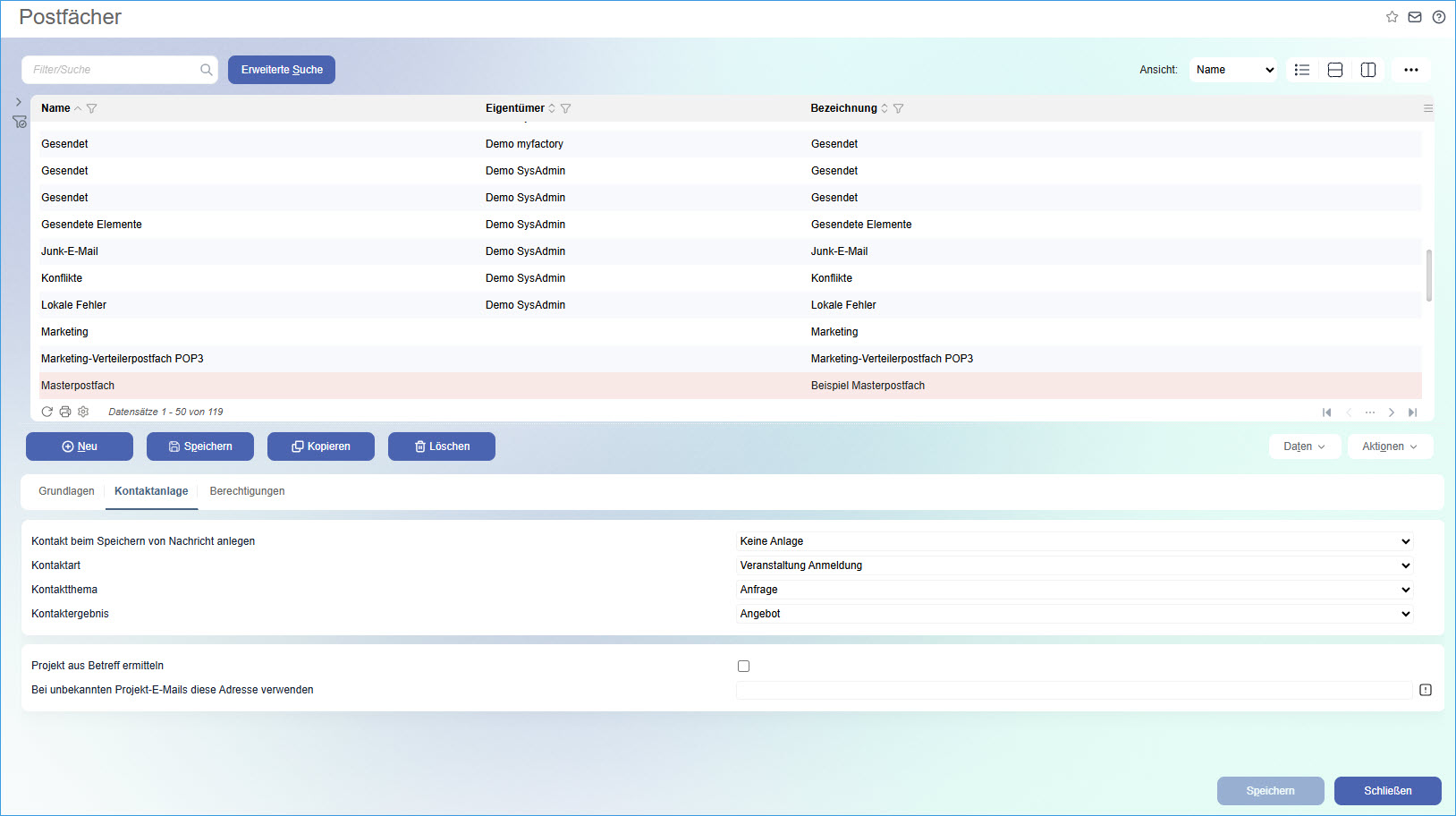Select the horizontal split view icon
This screenshot has width=1456, height=816.
tap(1335, 70)
